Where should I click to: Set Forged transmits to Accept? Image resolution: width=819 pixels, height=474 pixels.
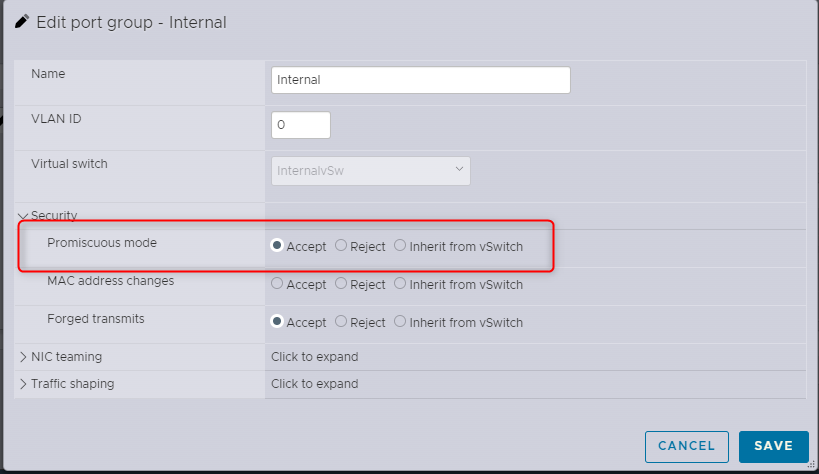pyautogui.click(x=277, y=322)
